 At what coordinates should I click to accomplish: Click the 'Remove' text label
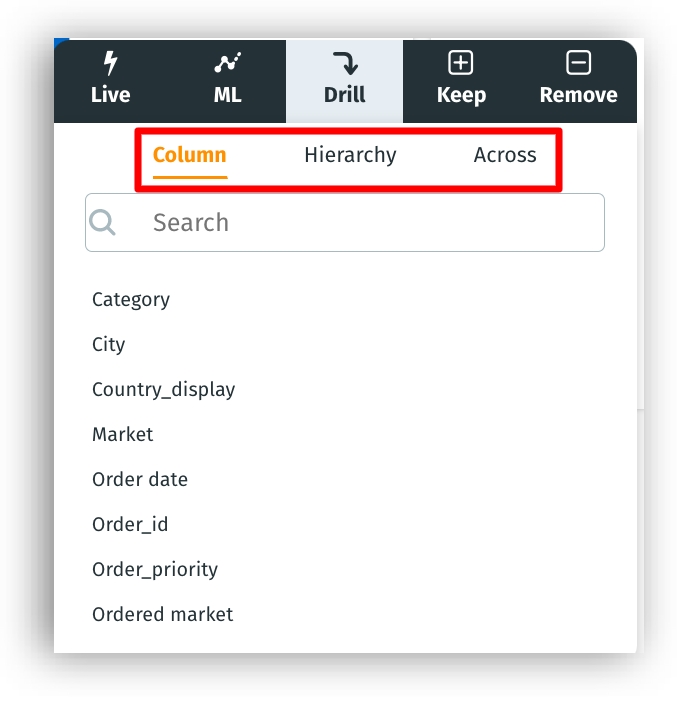pos(578,96)
